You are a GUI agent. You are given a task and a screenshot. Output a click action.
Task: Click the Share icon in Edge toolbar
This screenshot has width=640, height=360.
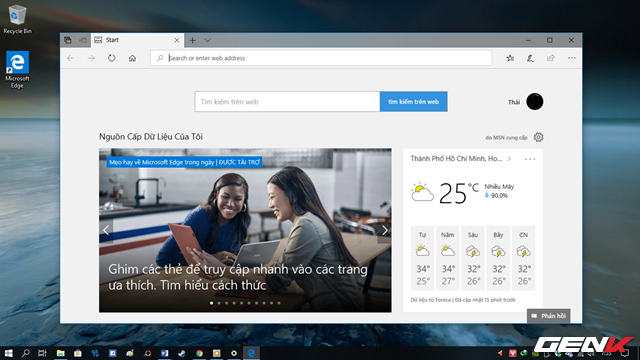click(x=551, y=58)
